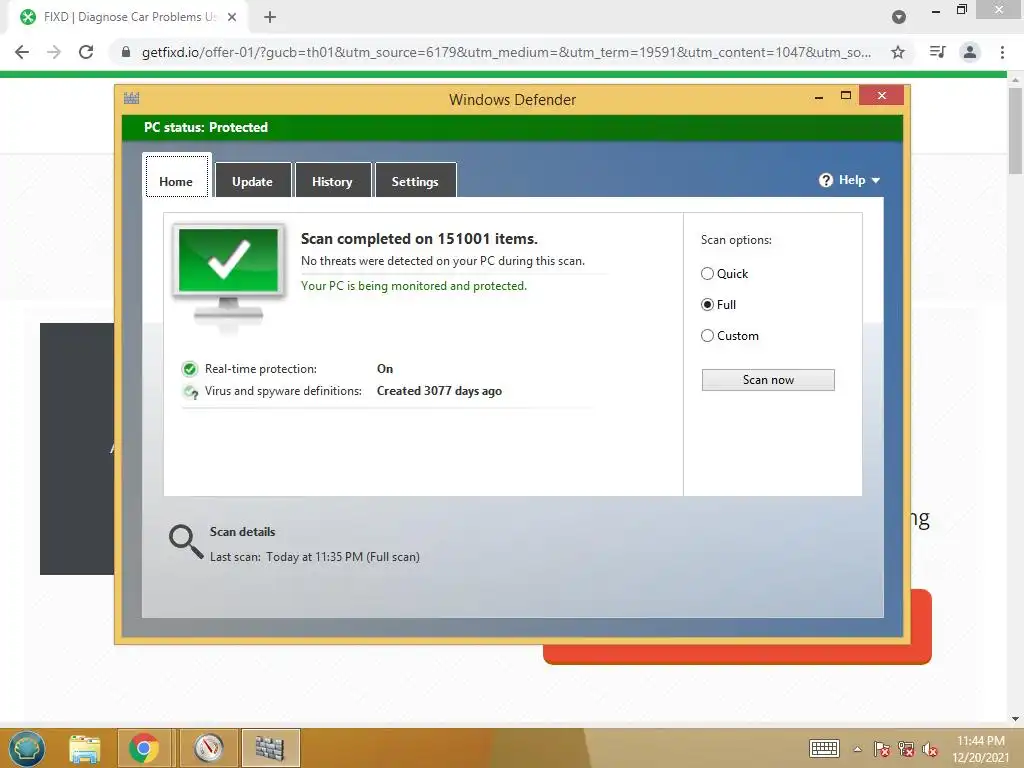Image resolution: width=1024 pixels, height=768 pixels.
Task: Click the Scan details magnifier icon
Action: tap(186, 542)
